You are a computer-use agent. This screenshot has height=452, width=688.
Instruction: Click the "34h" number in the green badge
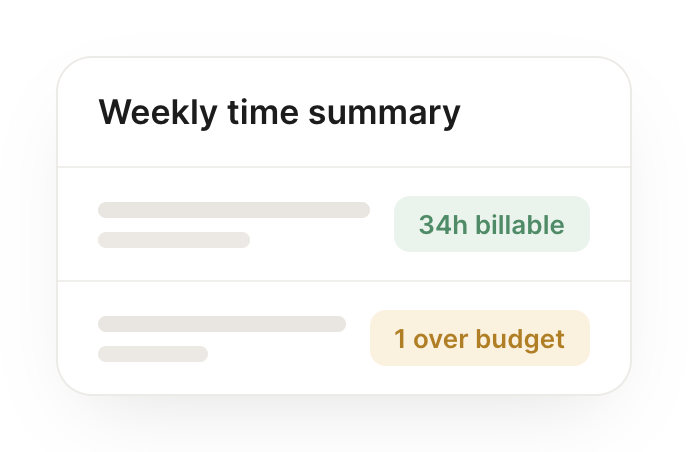click(x=443, y=225)
